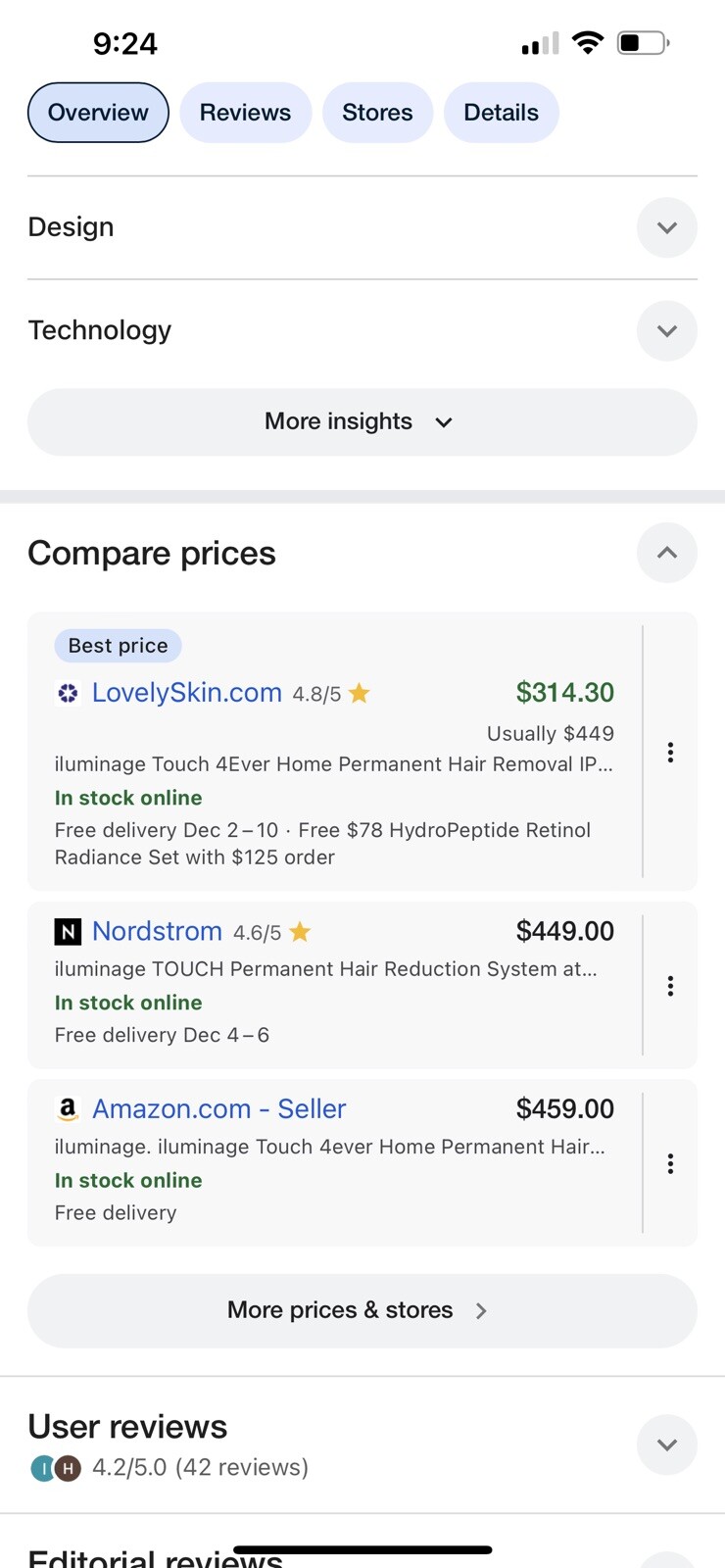
Task: Tap the Nordstrom N logo icon
Action: (68, 931)
